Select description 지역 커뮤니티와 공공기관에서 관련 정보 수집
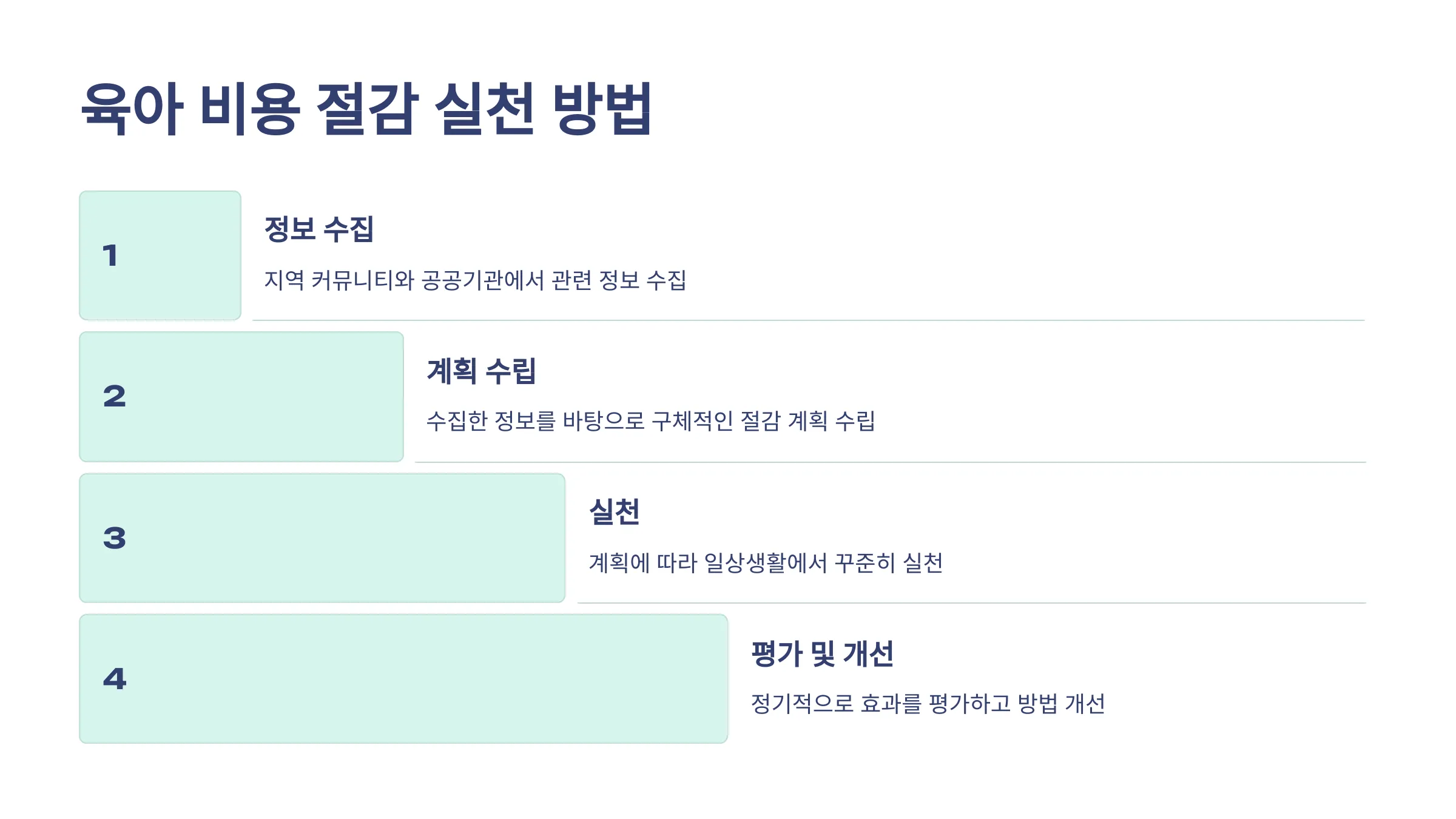1456x819 pixels. (475, 280)
